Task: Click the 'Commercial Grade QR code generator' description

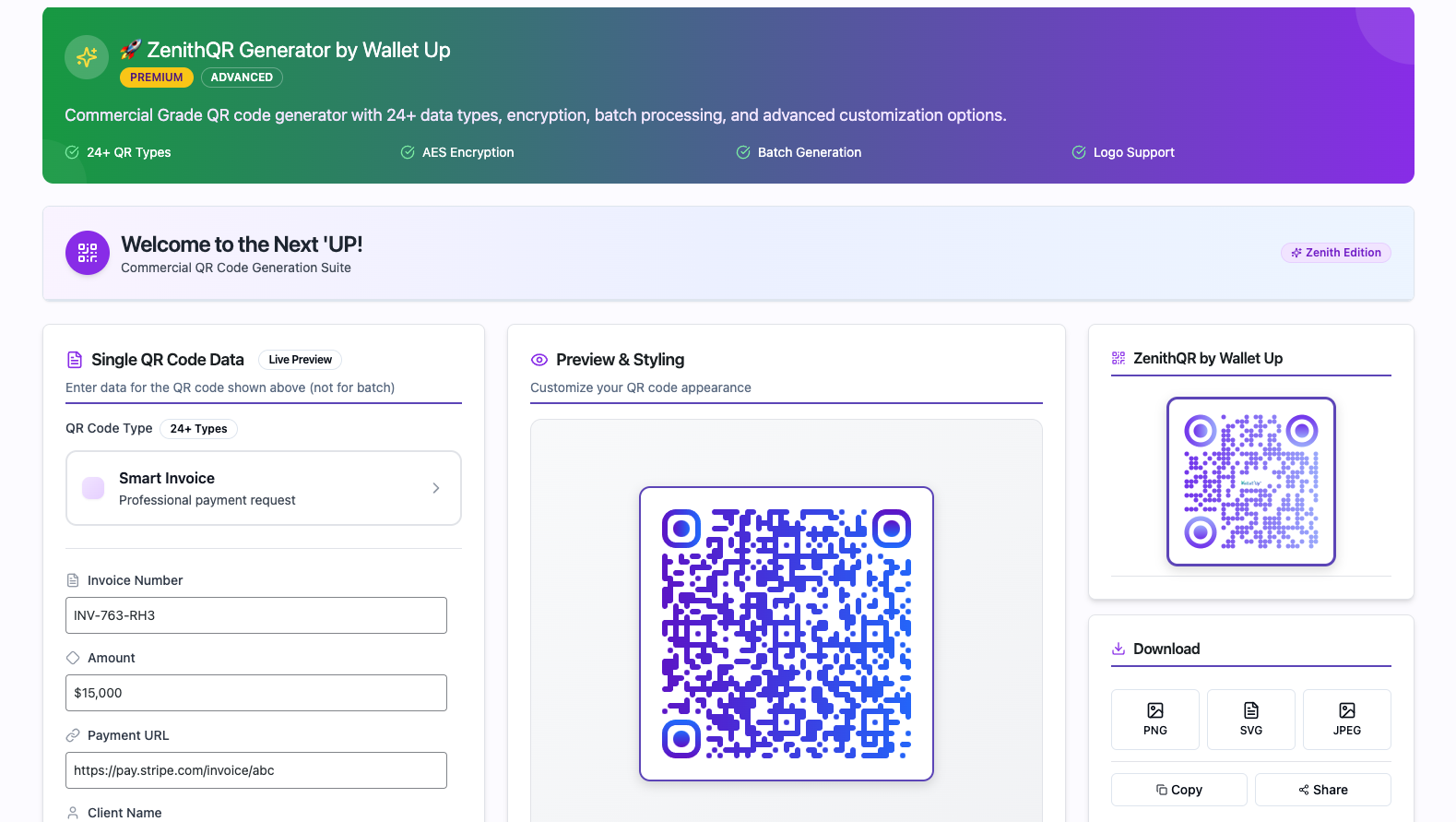Action: click(536, 115)
